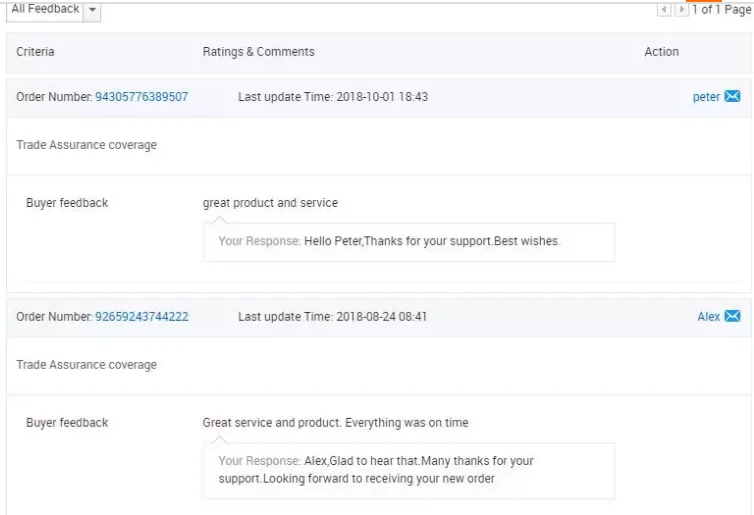This screenshot has width=754, height=515.
Task: Open buyer peter's profile link
Action: coord(706,97)
